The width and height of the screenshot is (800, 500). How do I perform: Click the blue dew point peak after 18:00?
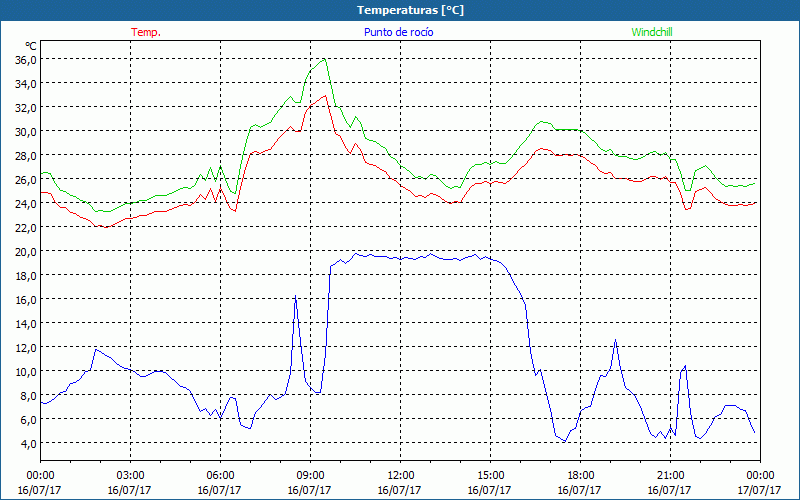616,340
